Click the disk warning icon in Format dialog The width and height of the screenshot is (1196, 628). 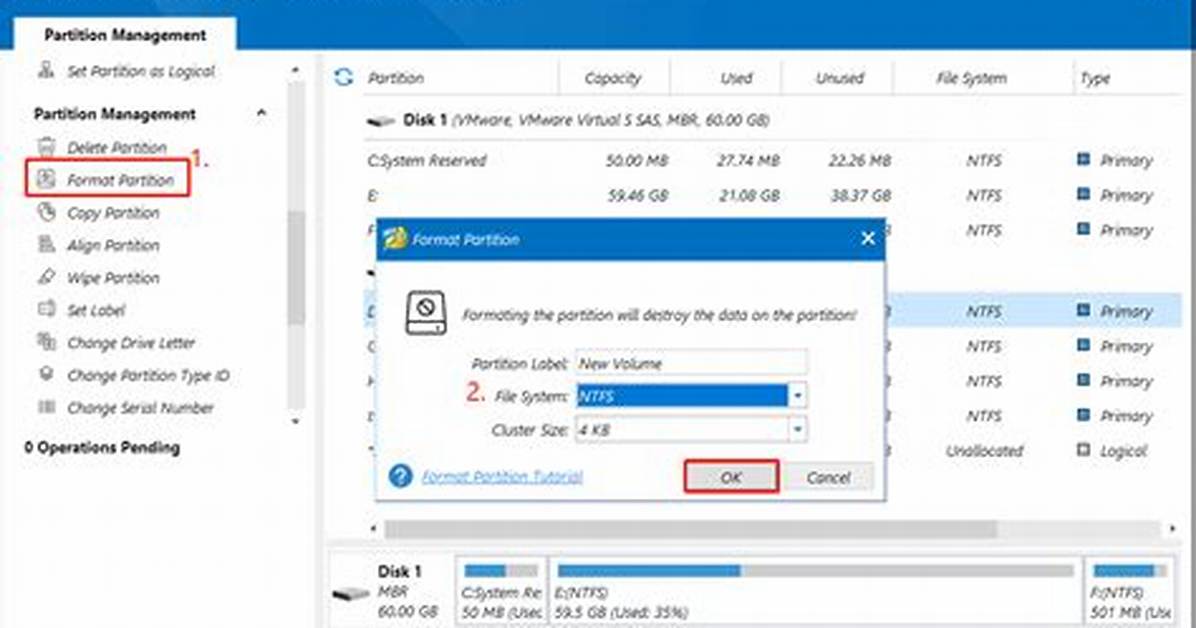pyautogui.click(x=426, y=313)
